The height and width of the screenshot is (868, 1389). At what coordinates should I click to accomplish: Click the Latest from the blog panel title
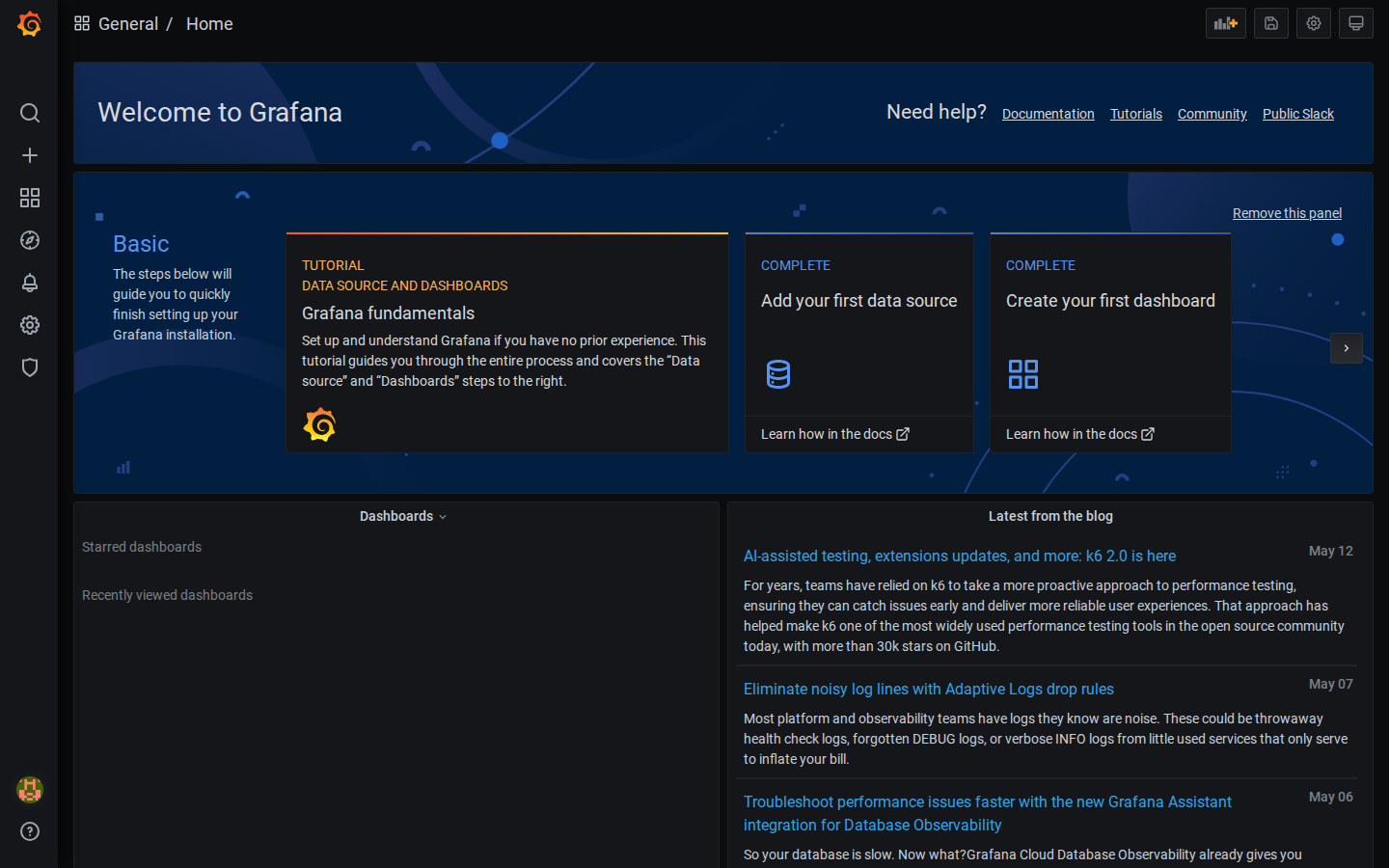pyautogui.click(x=1050, y=516)
